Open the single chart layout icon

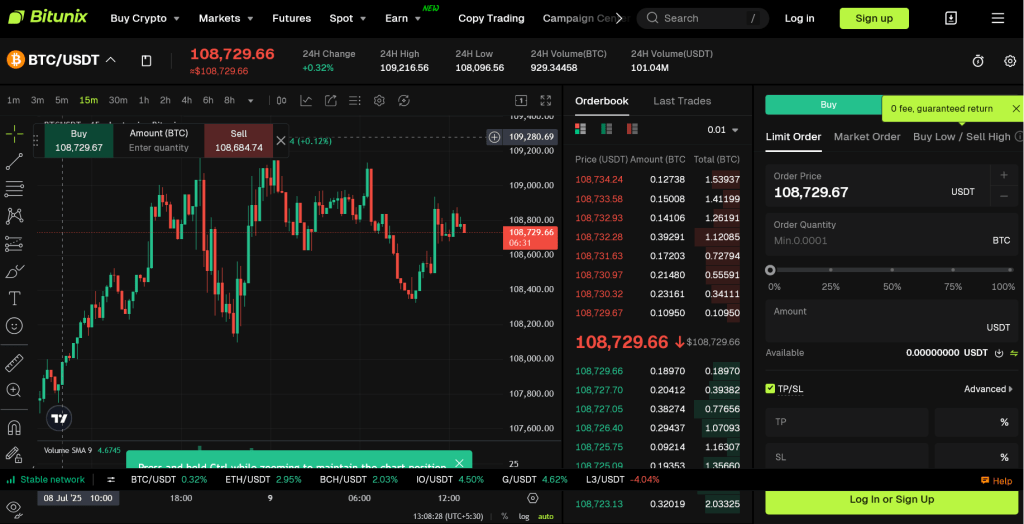coord(521,101)
